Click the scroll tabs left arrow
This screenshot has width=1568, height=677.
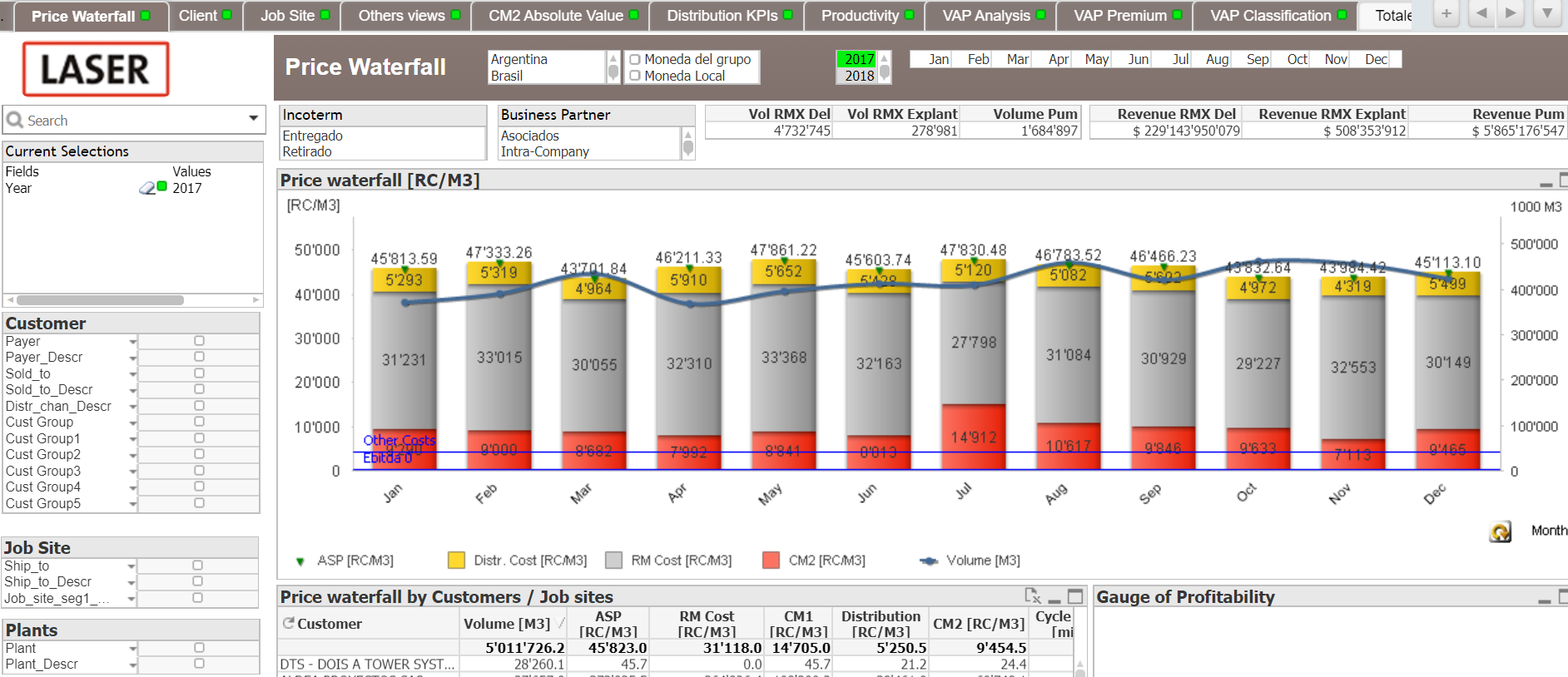pos(1481,14)
